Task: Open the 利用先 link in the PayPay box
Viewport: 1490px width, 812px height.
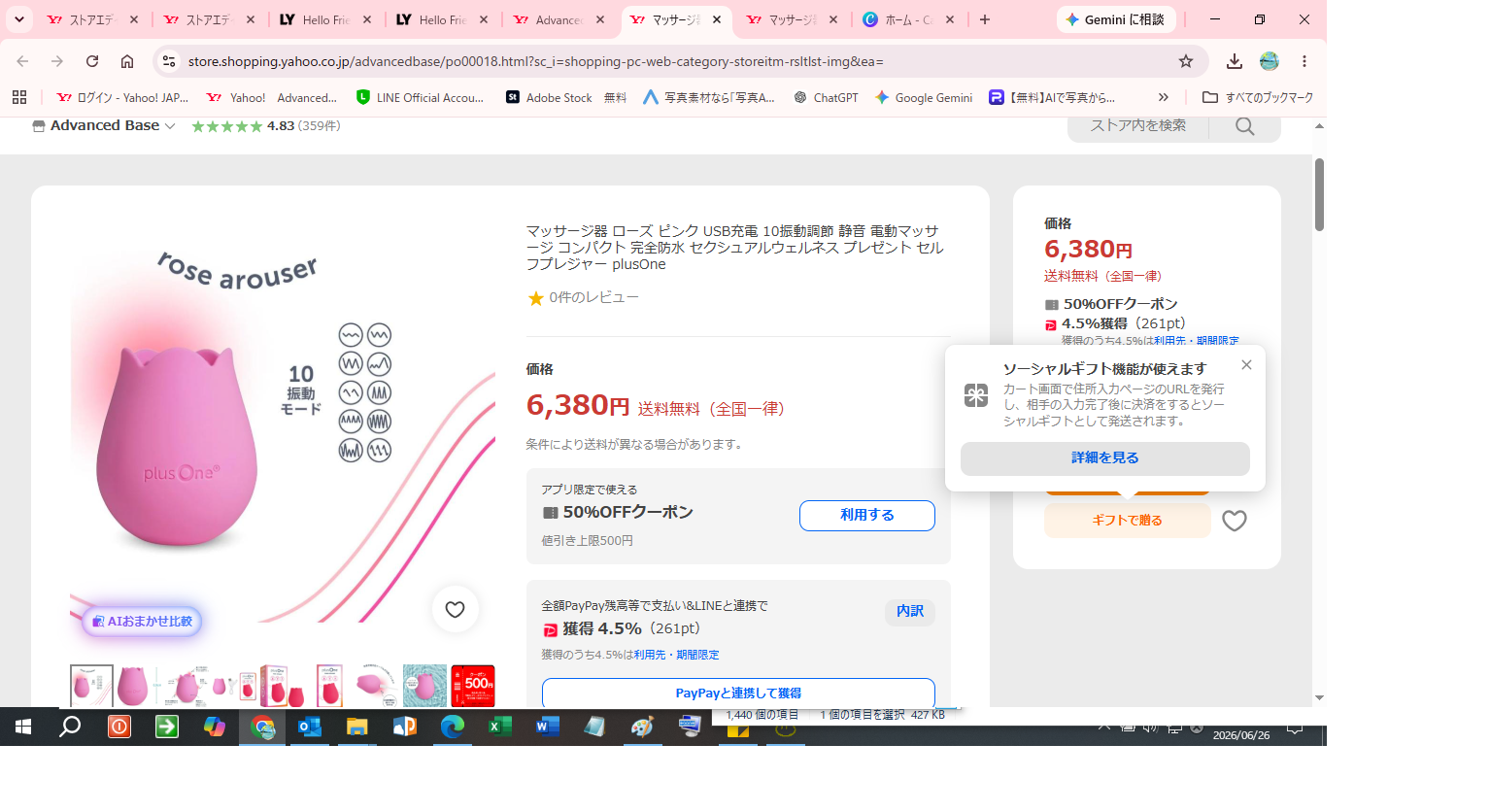Action: tap(648, 655)
